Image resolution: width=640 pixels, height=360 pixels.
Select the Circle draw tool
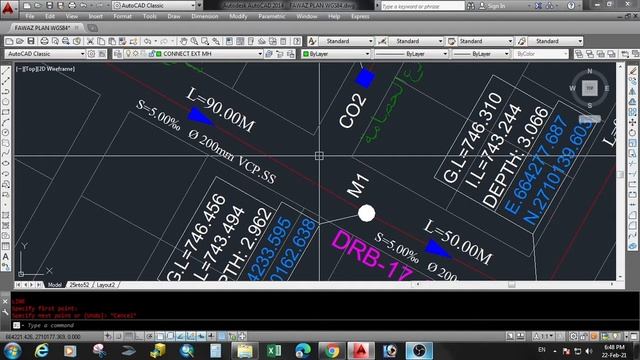click(6, 133)
